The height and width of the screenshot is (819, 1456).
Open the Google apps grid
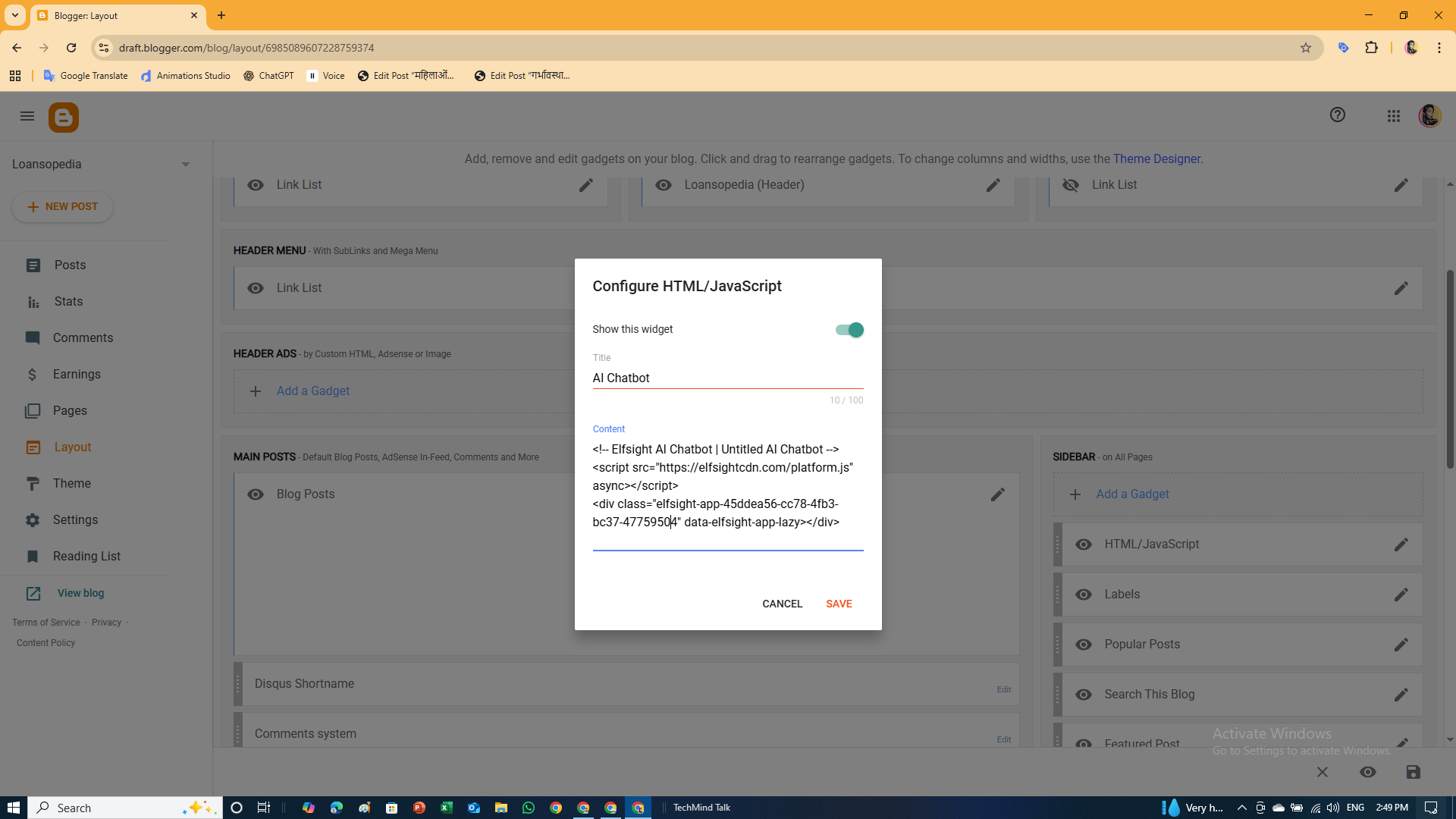[x=1393, y=116]
